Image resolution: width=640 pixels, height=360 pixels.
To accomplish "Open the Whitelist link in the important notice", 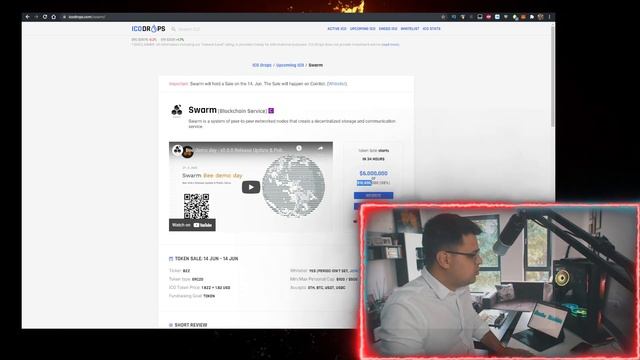I will (x=337, y=84).
